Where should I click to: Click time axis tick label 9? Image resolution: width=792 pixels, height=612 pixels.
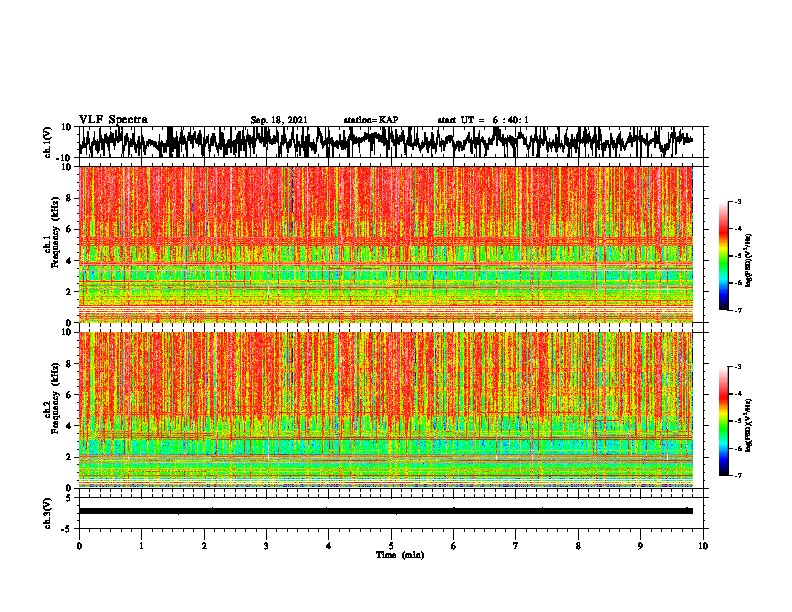pos(640,546)
